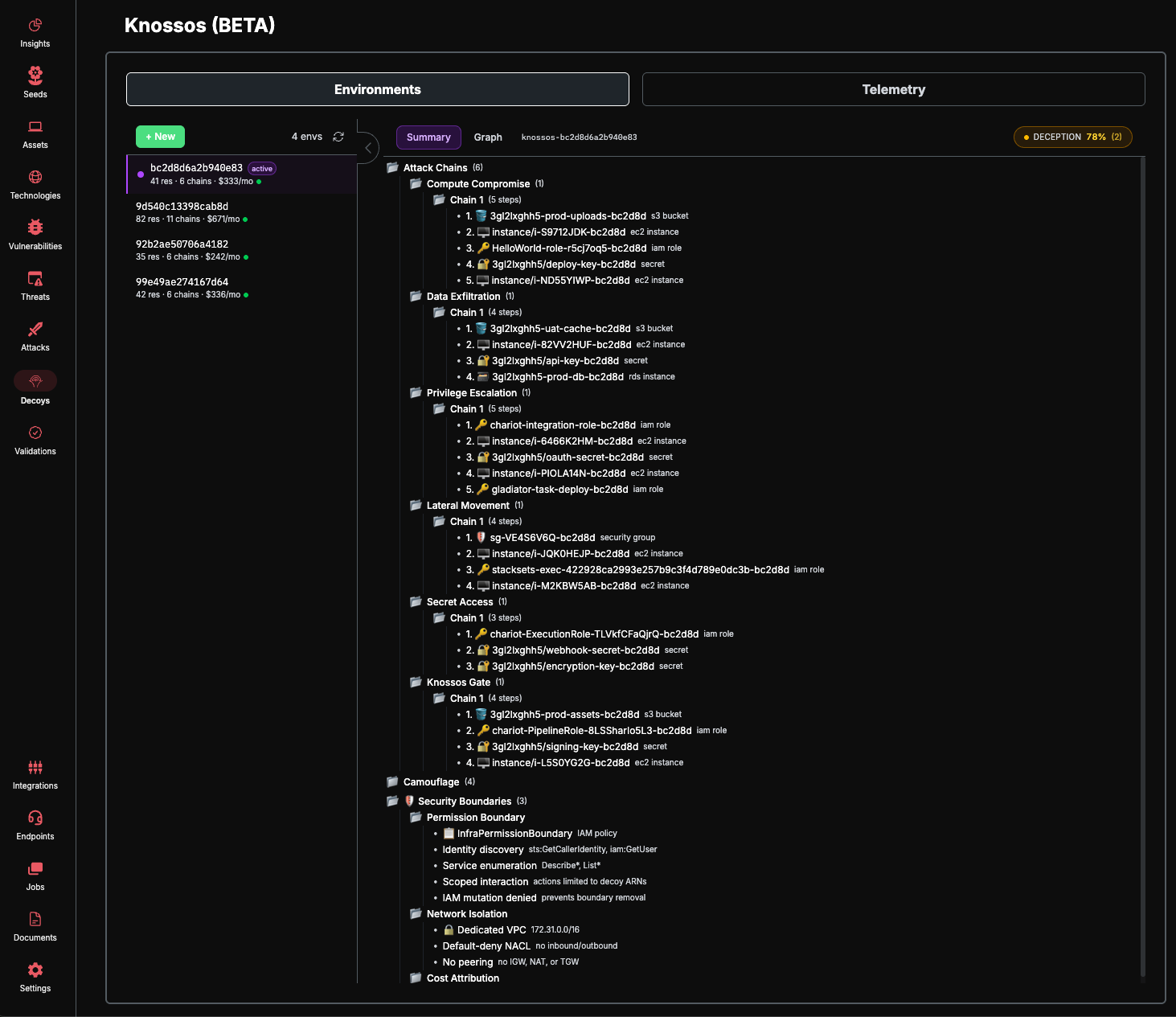The image size is (1176, 1017).
Task: Click the 3gl2lxghh5-uat-cache-bc2d8d bucket row
Action: [569, 328]
